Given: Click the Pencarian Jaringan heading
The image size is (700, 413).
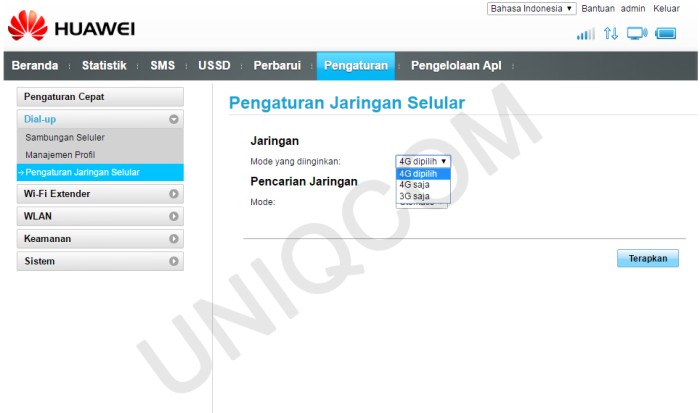Looking at the screenshot, I should 304,182.
